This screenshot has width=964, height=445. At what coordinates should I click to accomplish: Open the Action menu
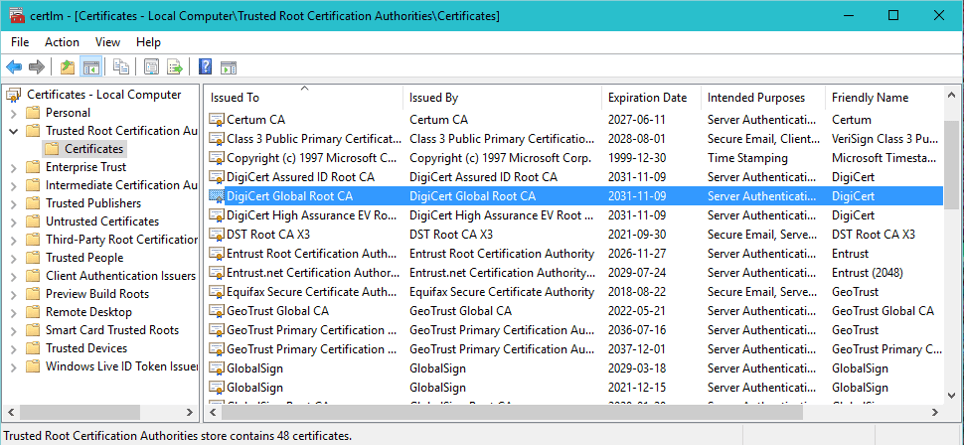pos(62,42)
